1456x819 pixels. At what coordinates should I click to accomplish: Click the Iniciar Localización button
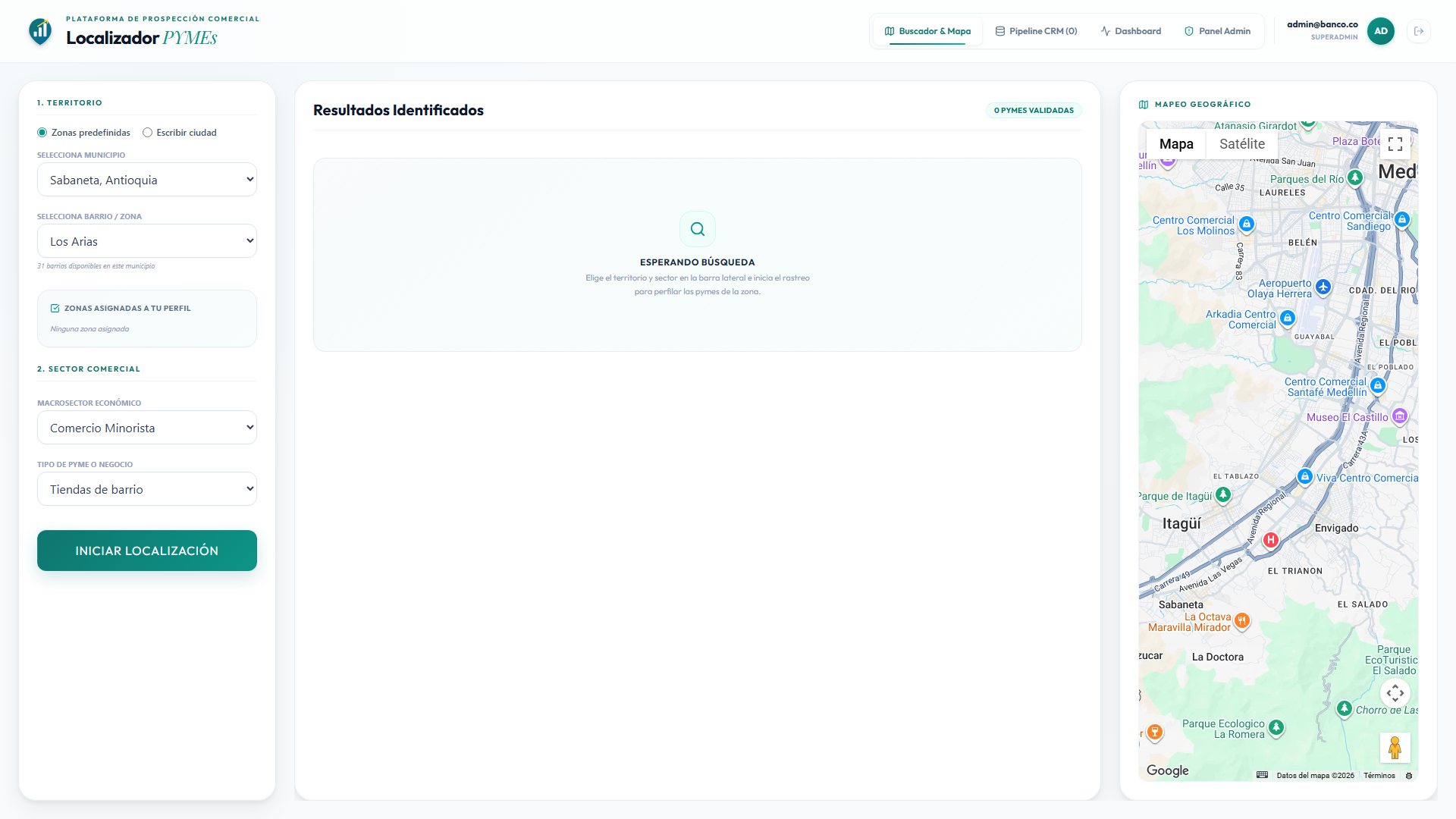coord(147,551)
